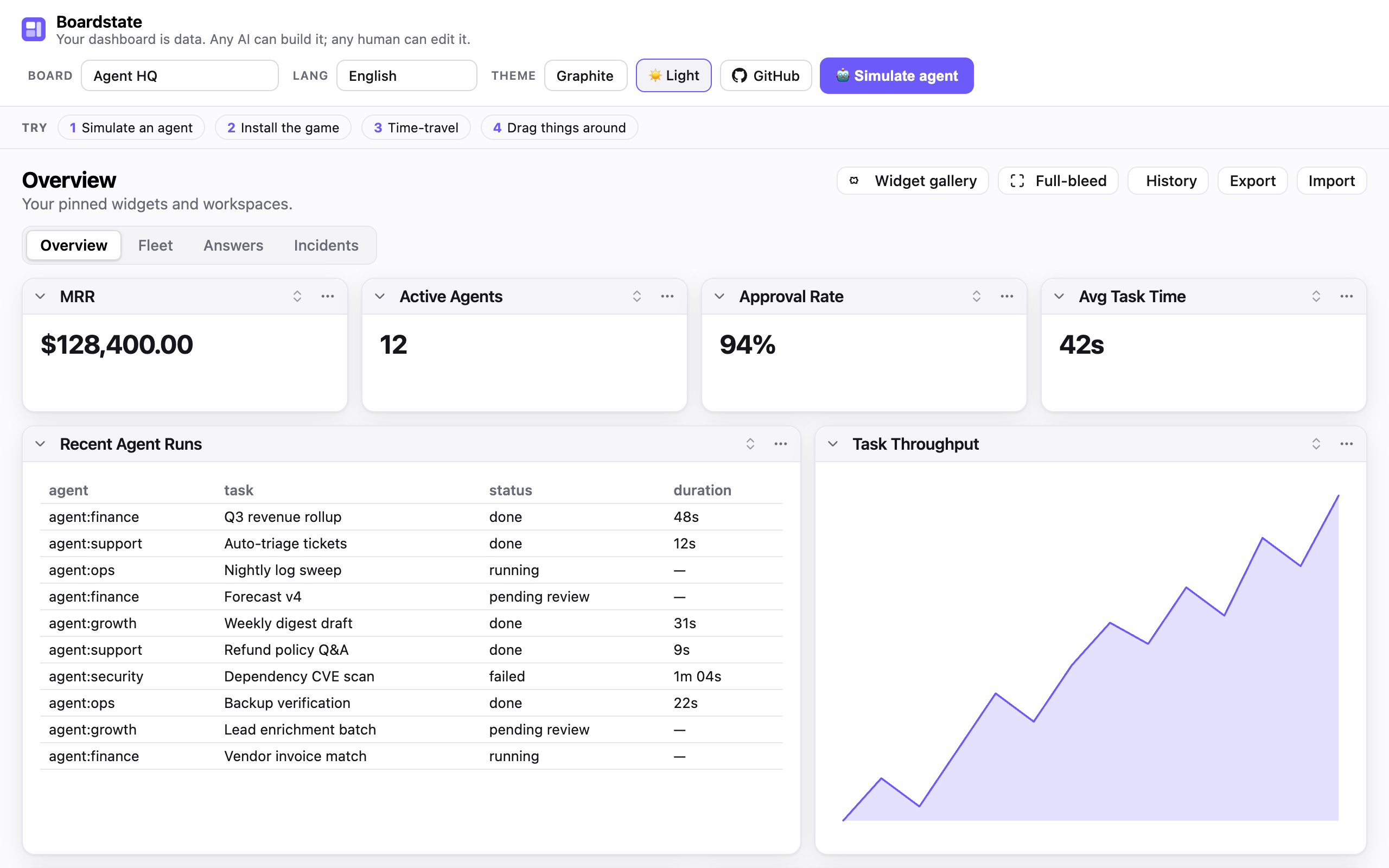1389x868 pixels.
Task: Click the Import button
Action: [1331, 181]
